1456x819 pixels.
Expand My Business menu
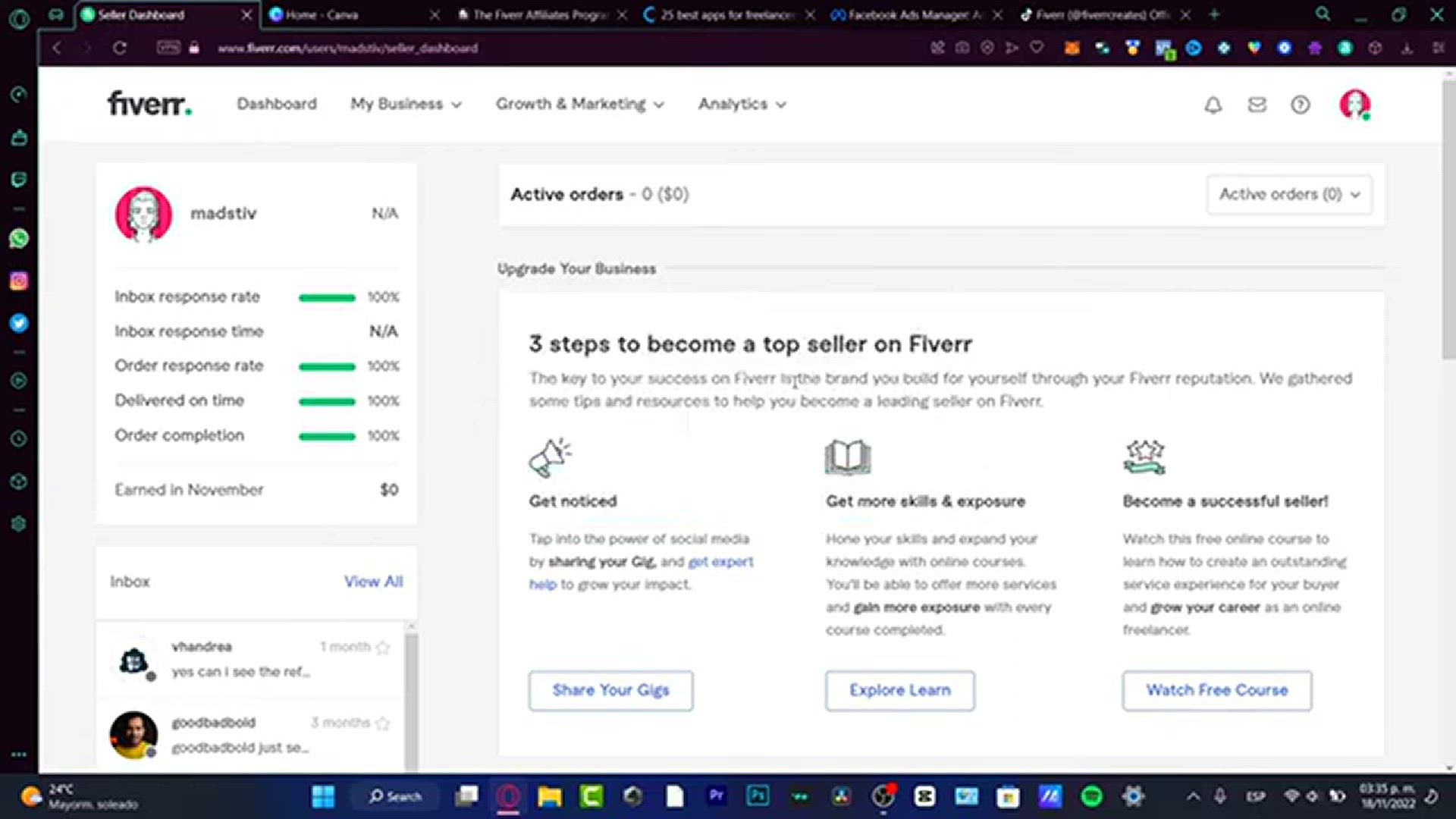click(406, 104)
